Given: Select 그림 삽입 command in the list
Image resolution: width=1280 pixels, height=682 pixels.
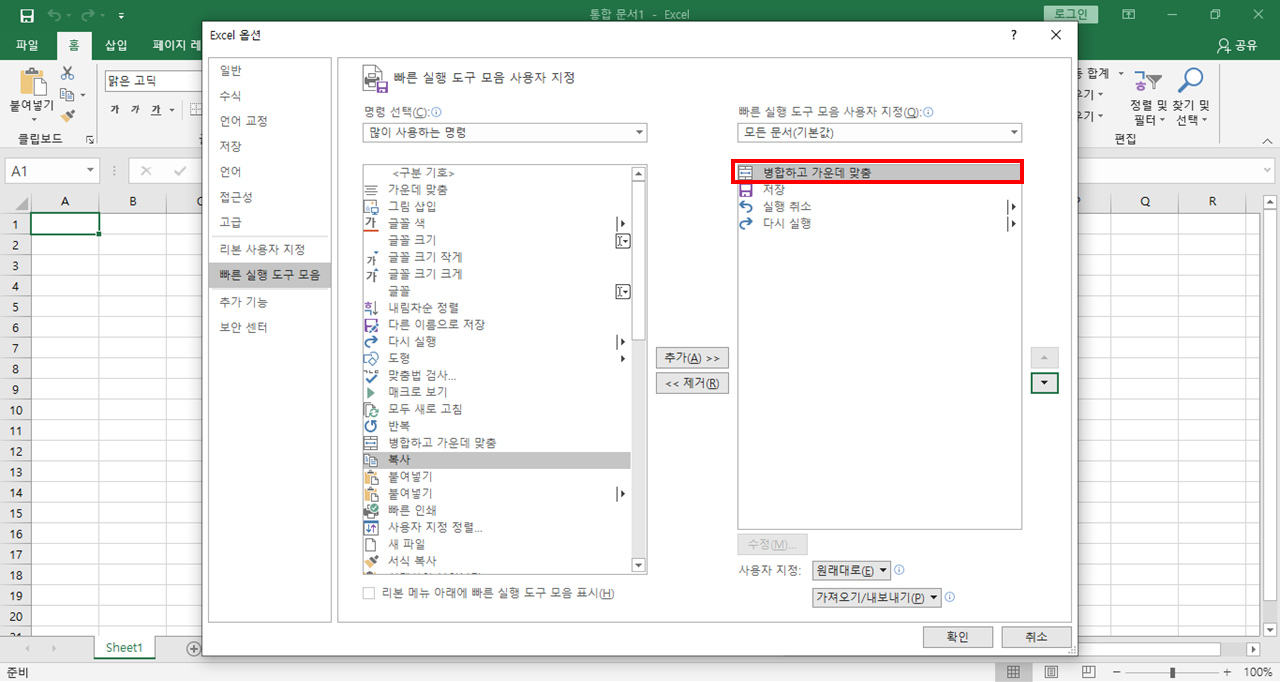Looking at the screenshot, I should [496, 206].
